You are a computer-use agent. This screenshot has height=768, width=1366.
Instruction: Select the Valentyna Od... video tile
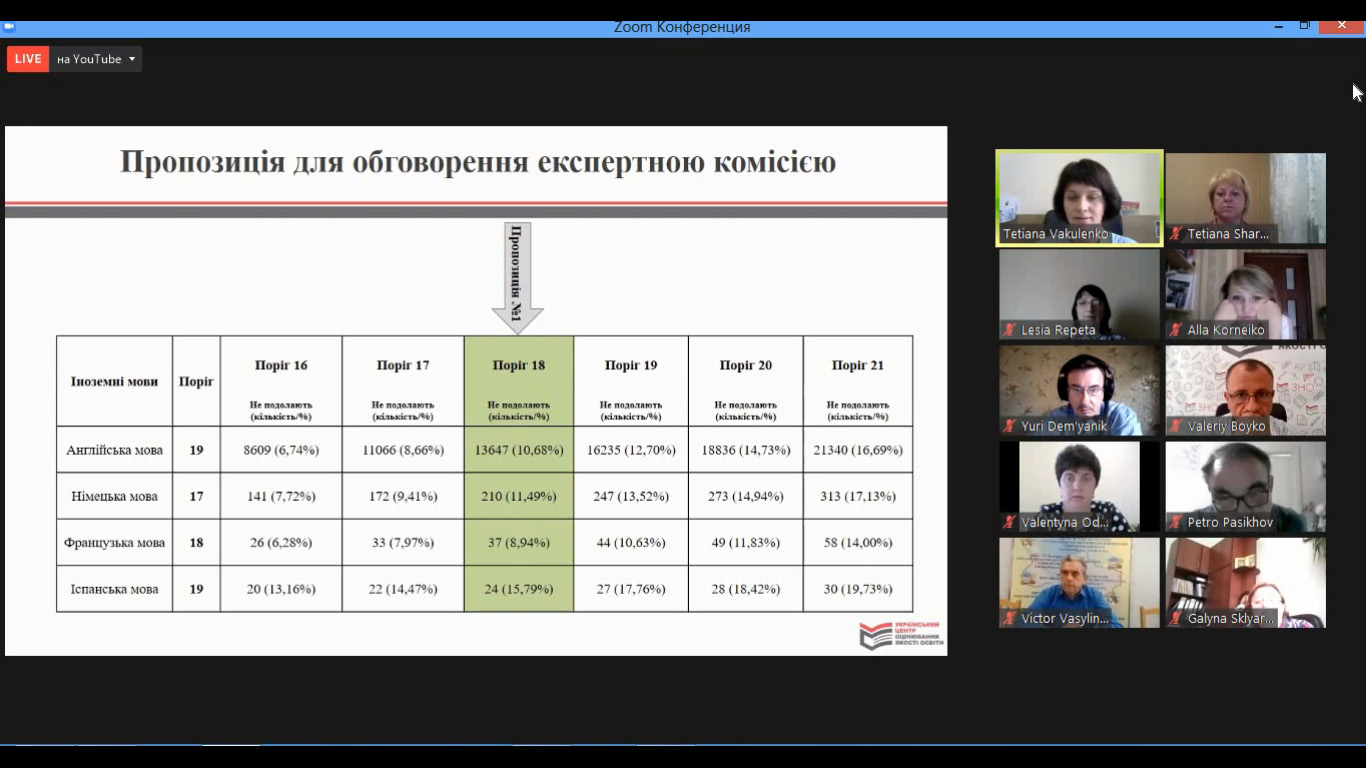pyautogui.click(x=1079, y=486)
